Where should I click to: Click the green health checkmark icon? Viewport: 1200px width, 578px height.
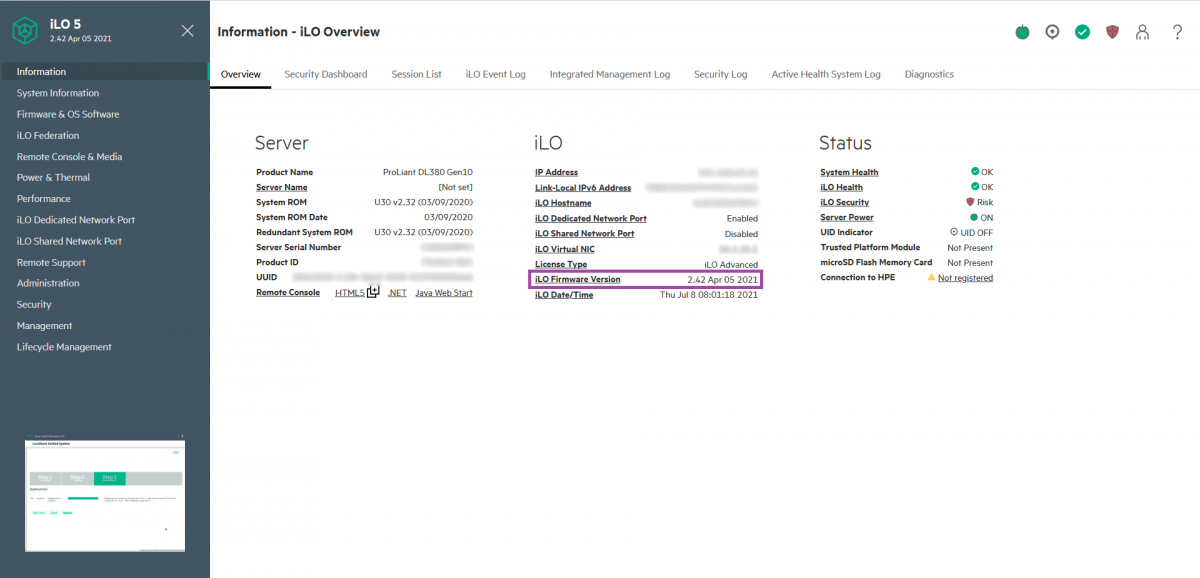[1082, 32]
